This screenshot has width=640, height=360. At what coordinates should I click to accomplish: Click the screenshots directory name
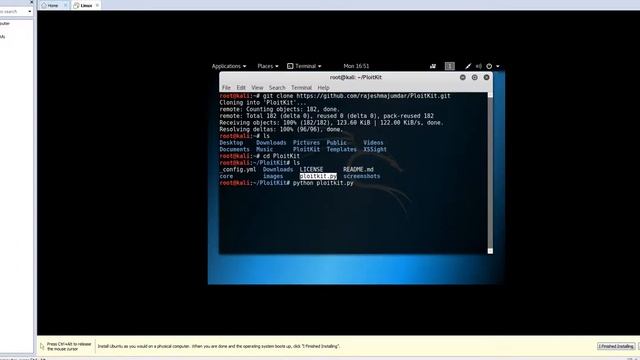(x=362, y=176)
